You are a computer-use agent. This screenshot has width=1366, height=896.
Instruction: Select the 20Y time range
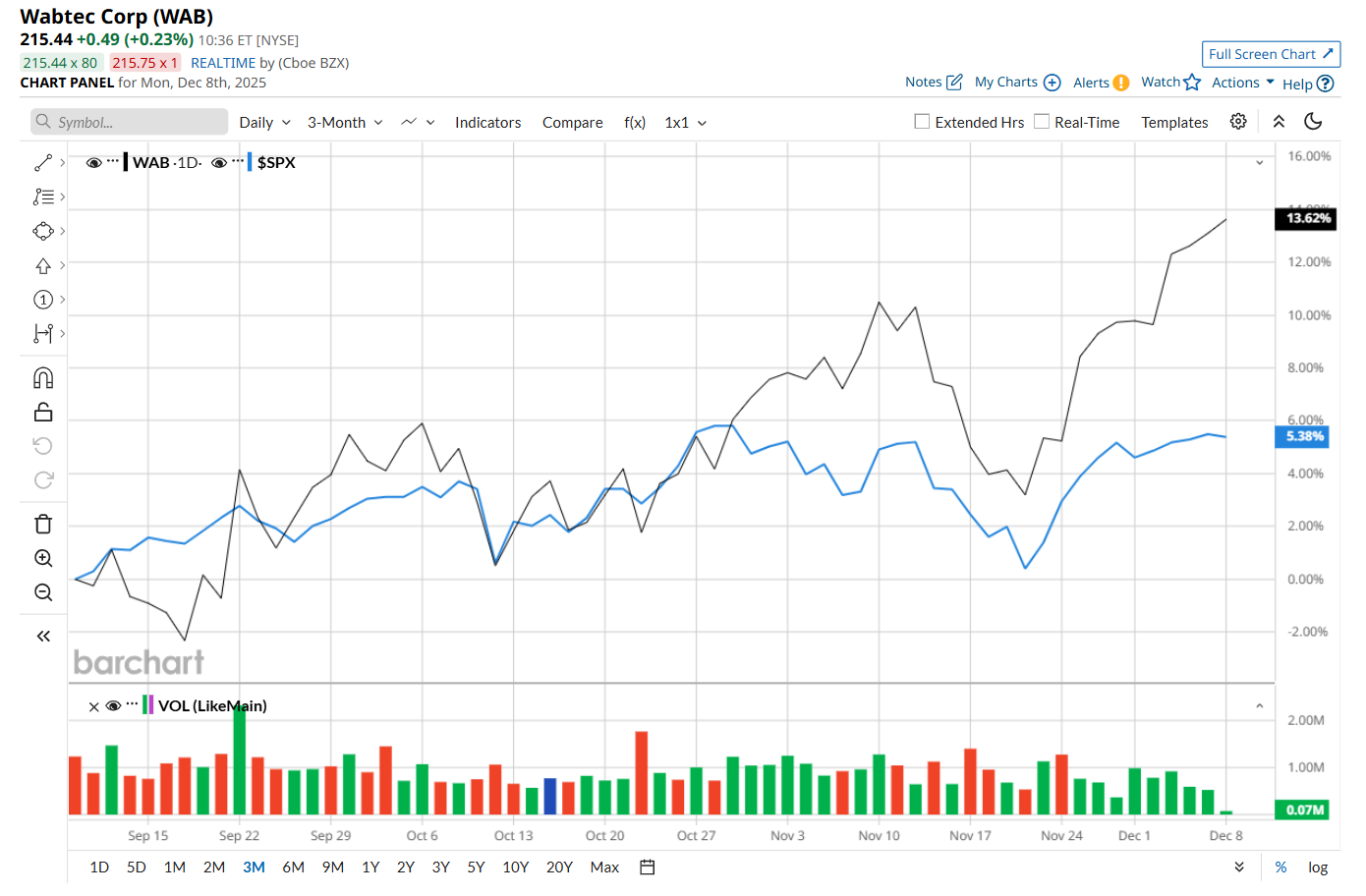click(559, 867)
